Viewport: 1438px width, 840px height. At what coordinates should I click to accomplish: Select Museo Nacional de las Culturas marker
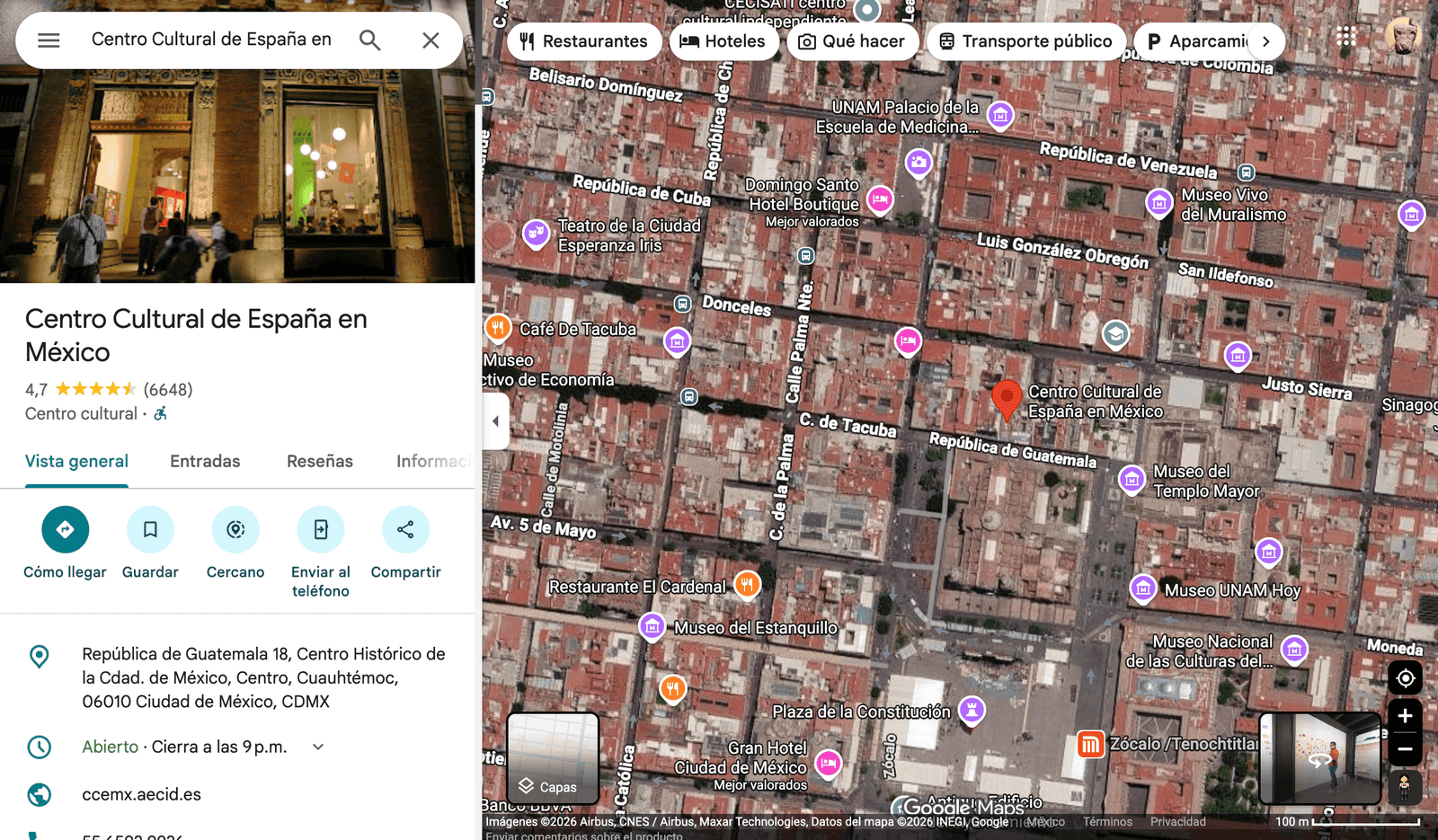pyautogui.click(x=1294, y=649)
